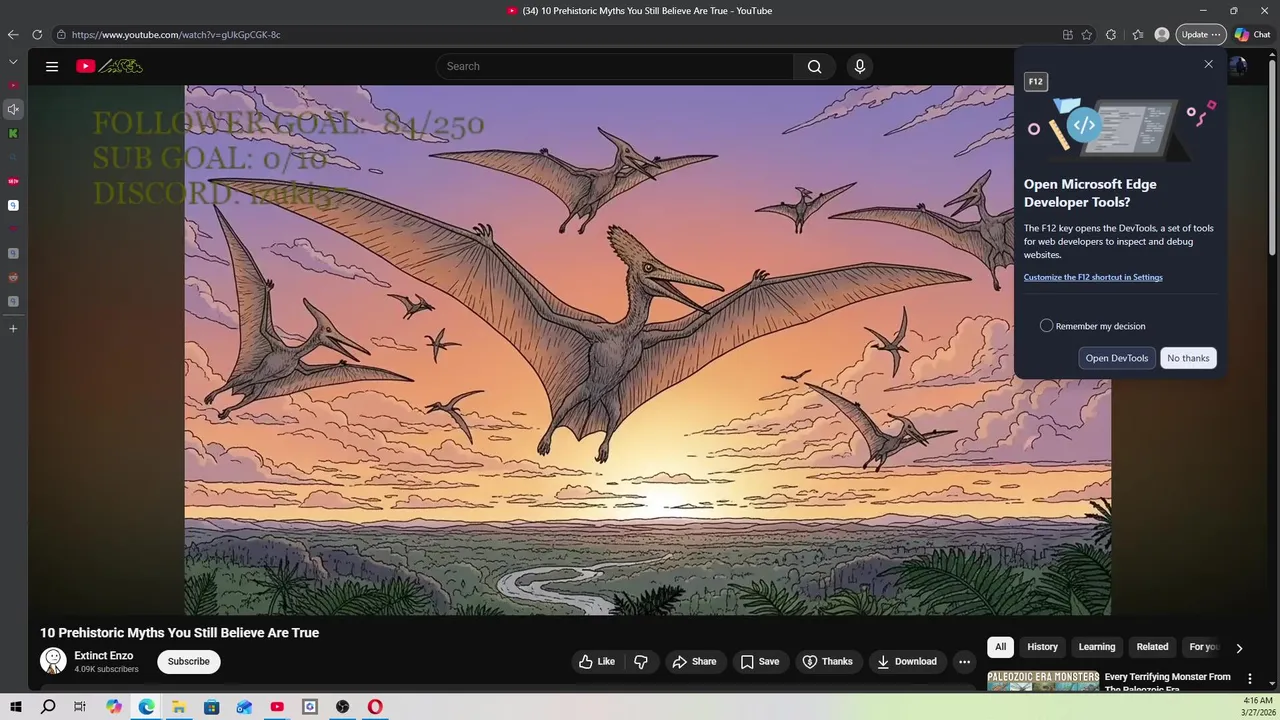Click the Open DevTools button

(1117, 358)
